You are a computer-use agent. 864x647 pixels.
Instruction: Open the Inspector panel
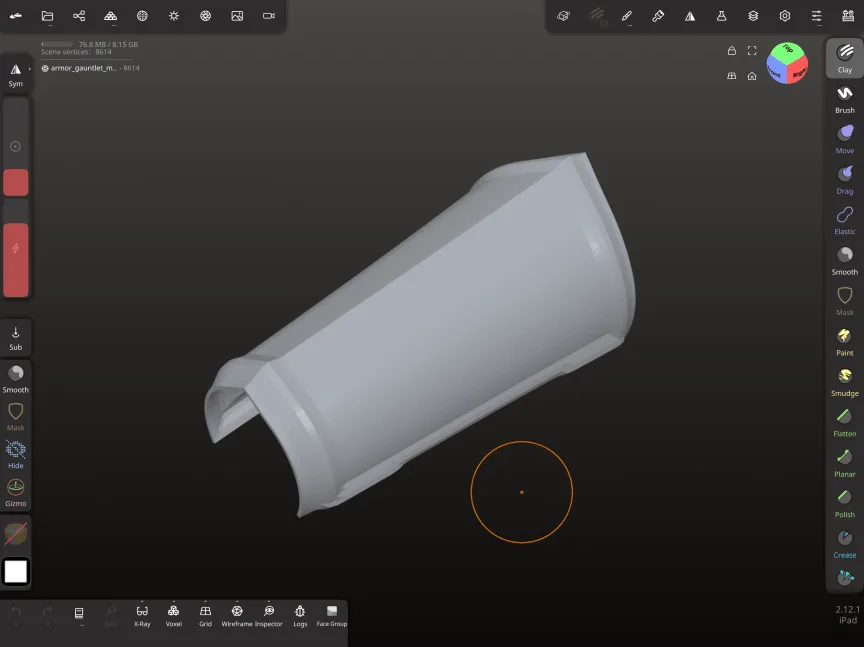coord(268,616)
